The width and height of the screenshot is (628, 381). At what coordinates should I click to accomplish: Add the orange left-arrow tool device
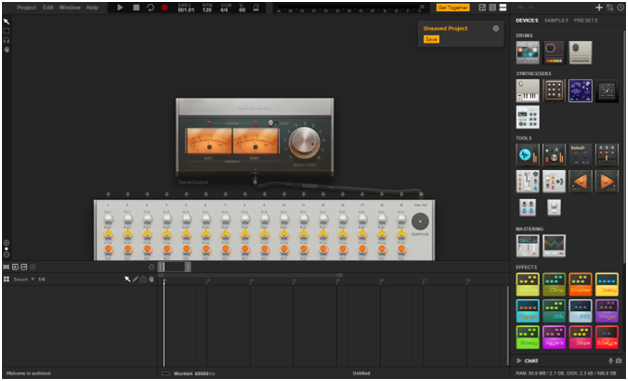pos(580,181)
